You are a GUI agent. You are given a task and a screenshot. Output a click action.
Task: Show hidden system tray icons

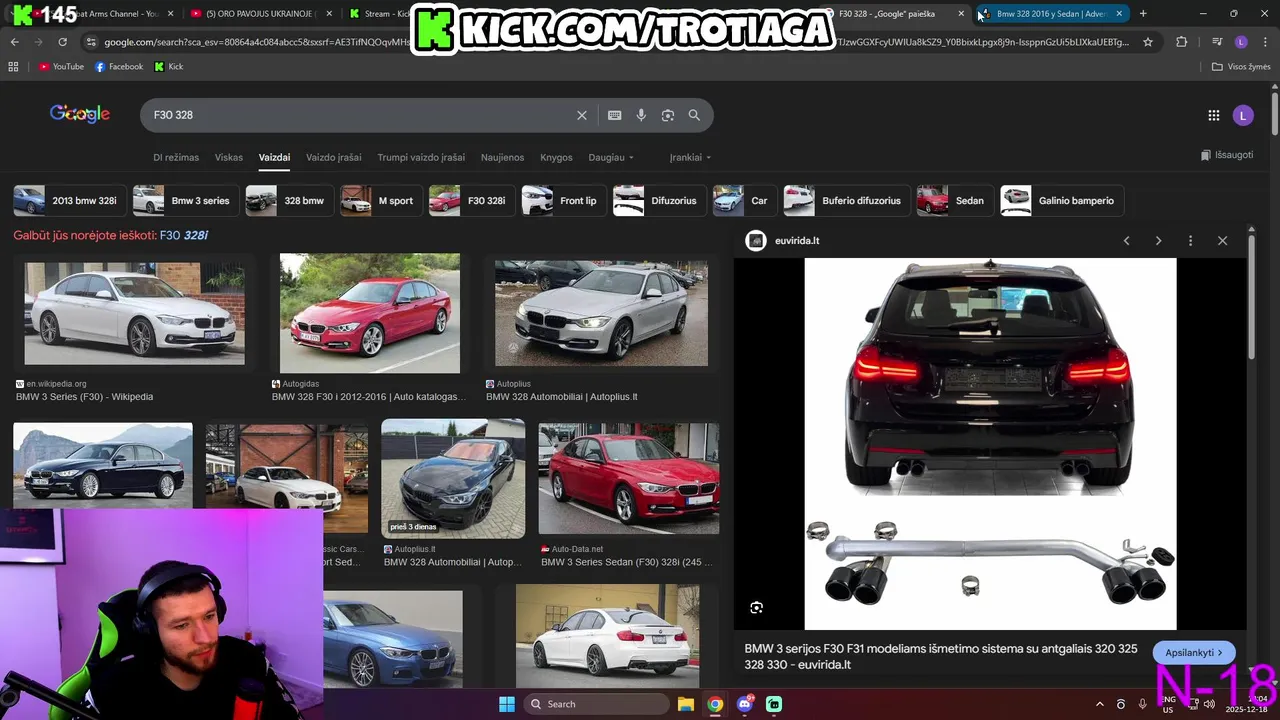coord(1100,704)
